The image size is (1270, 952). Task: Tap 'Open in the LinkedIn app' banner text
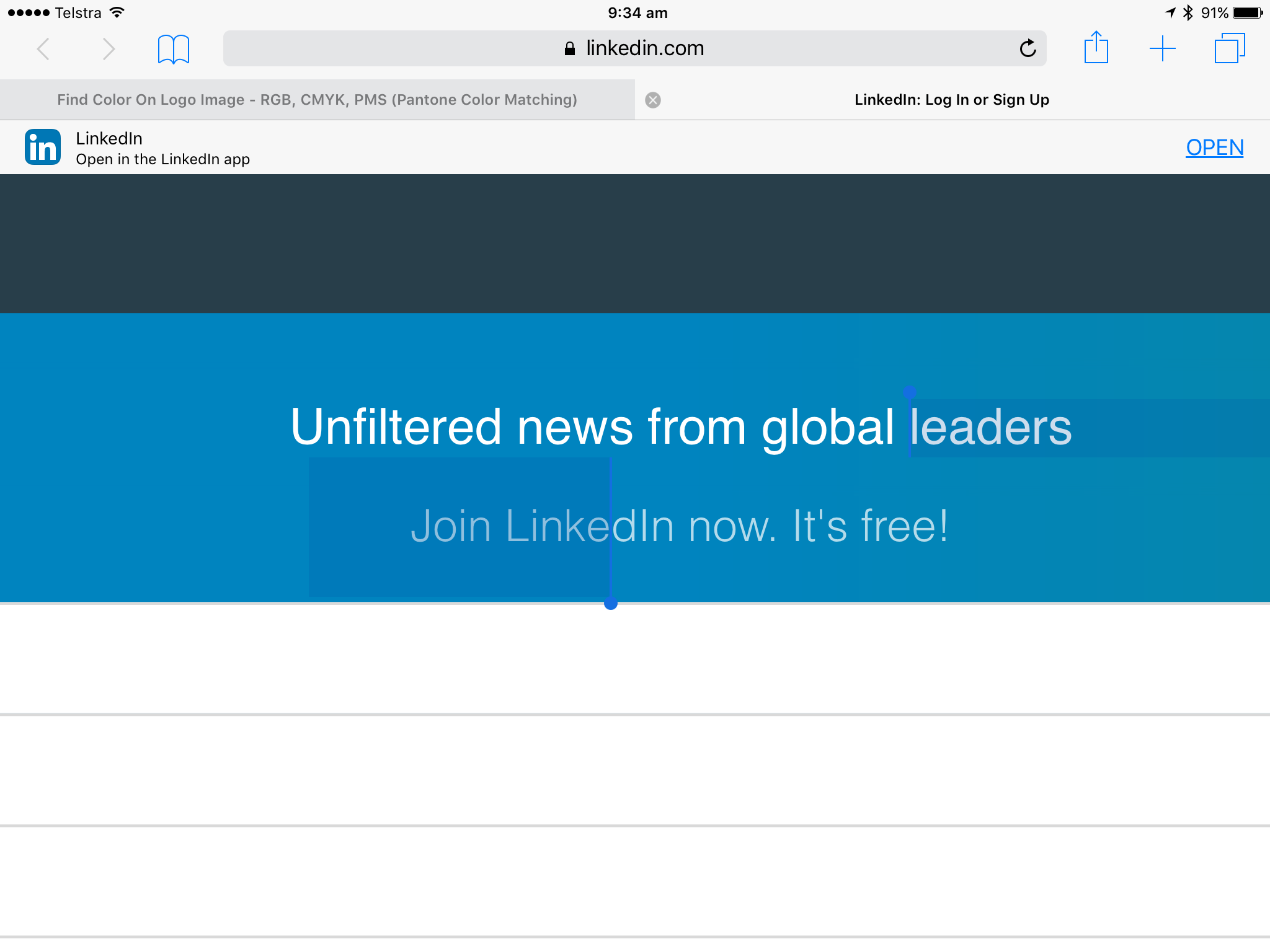(x=162, y=159)
